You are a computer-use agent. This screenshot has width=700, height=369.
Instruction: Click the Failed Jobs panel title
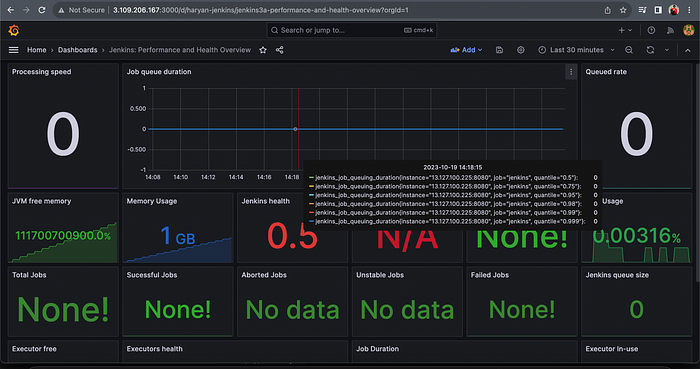point(490,275)
